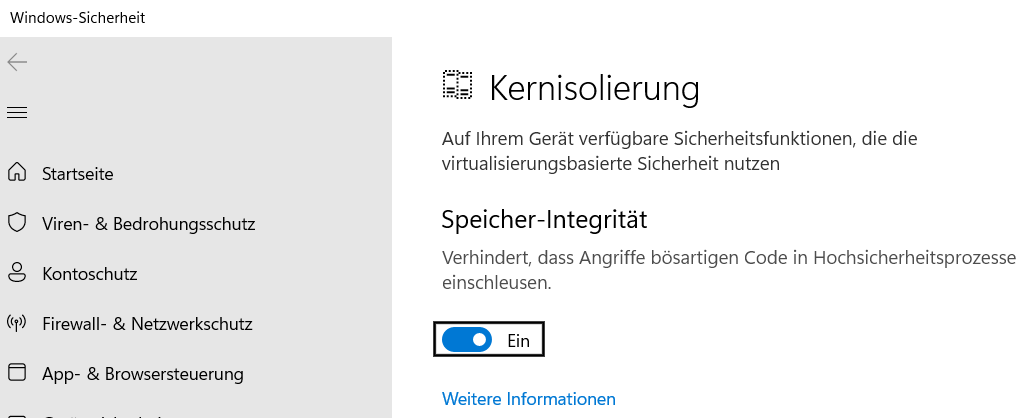Click the Speicher-Integrität section heading
The width and height of the screenshot is (1030, 418).
click(x=545, y=217)
